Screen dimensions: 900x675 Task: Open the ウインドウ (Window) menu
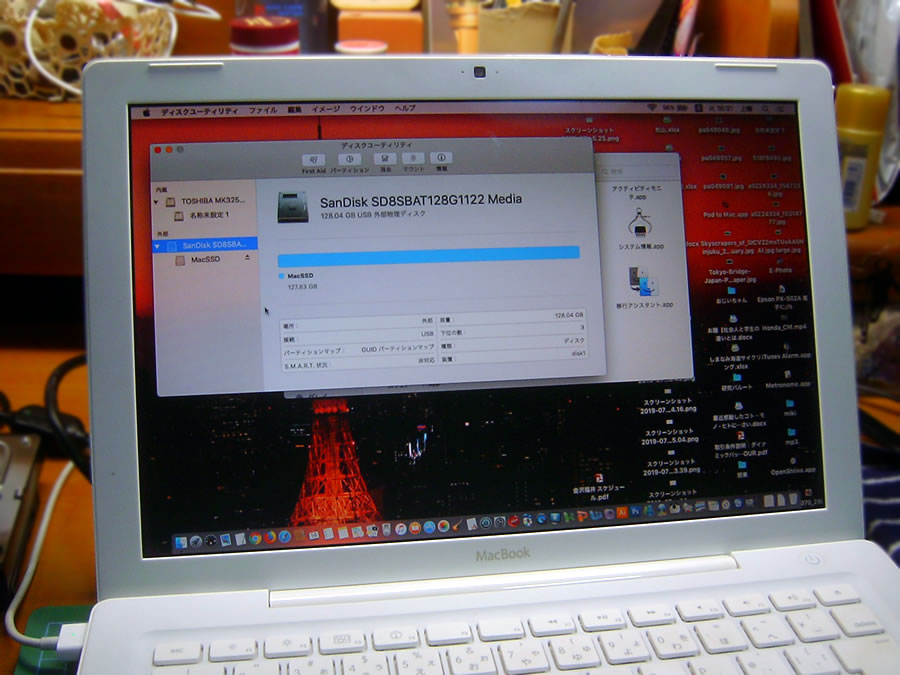[367, 108]
